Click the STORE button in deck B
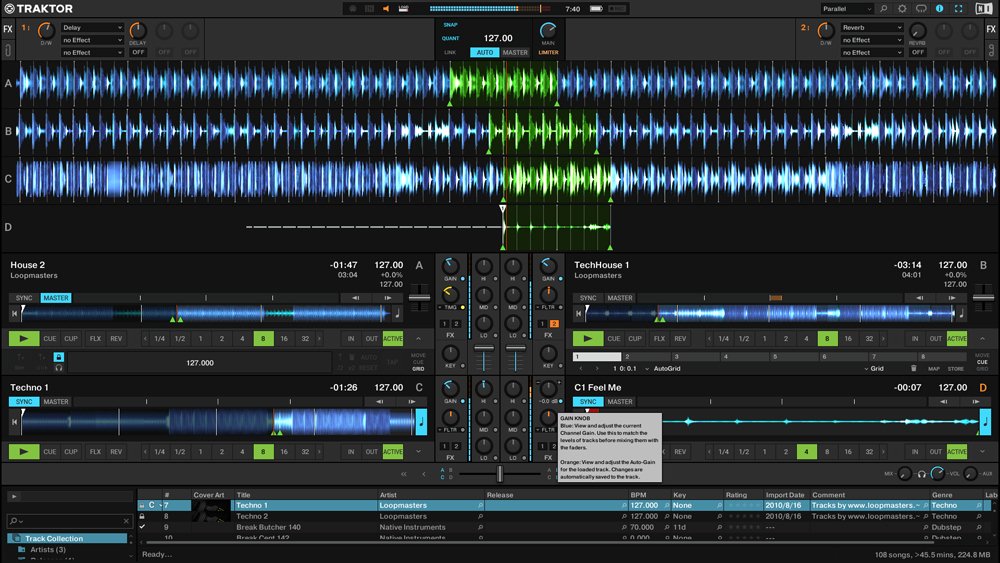 (956, 368)
